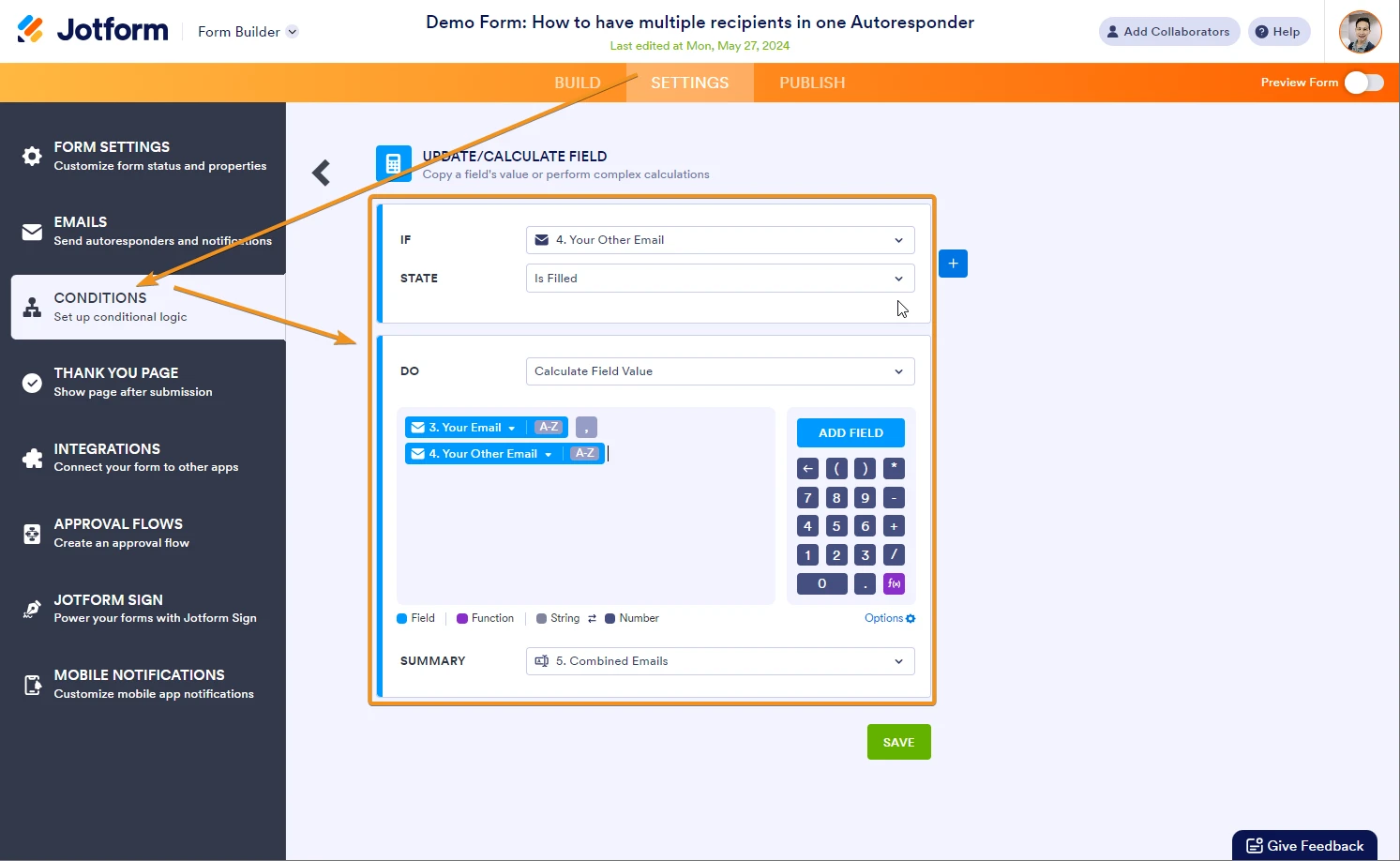Open the Summary dropdown showing Combined Emails

pyautogui.click(x=719, y=661)
